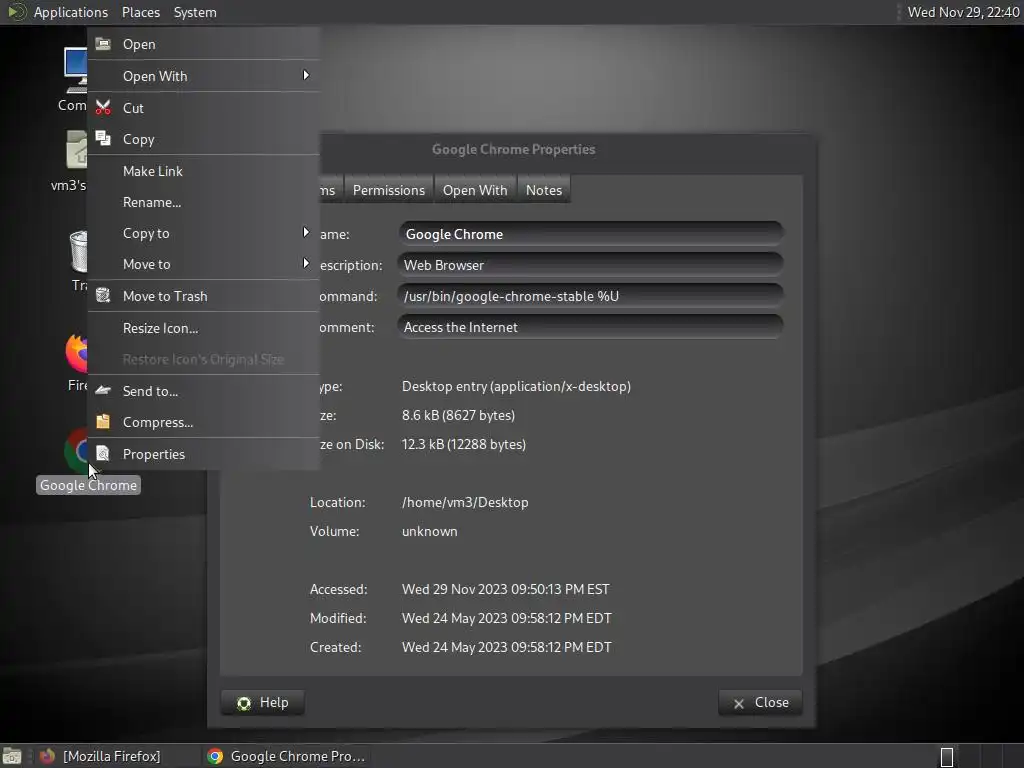Screen dimensions: 1024x768
Task: Click the size value 8.6 kB (8627 bytes)
Action: pos(458,415)
